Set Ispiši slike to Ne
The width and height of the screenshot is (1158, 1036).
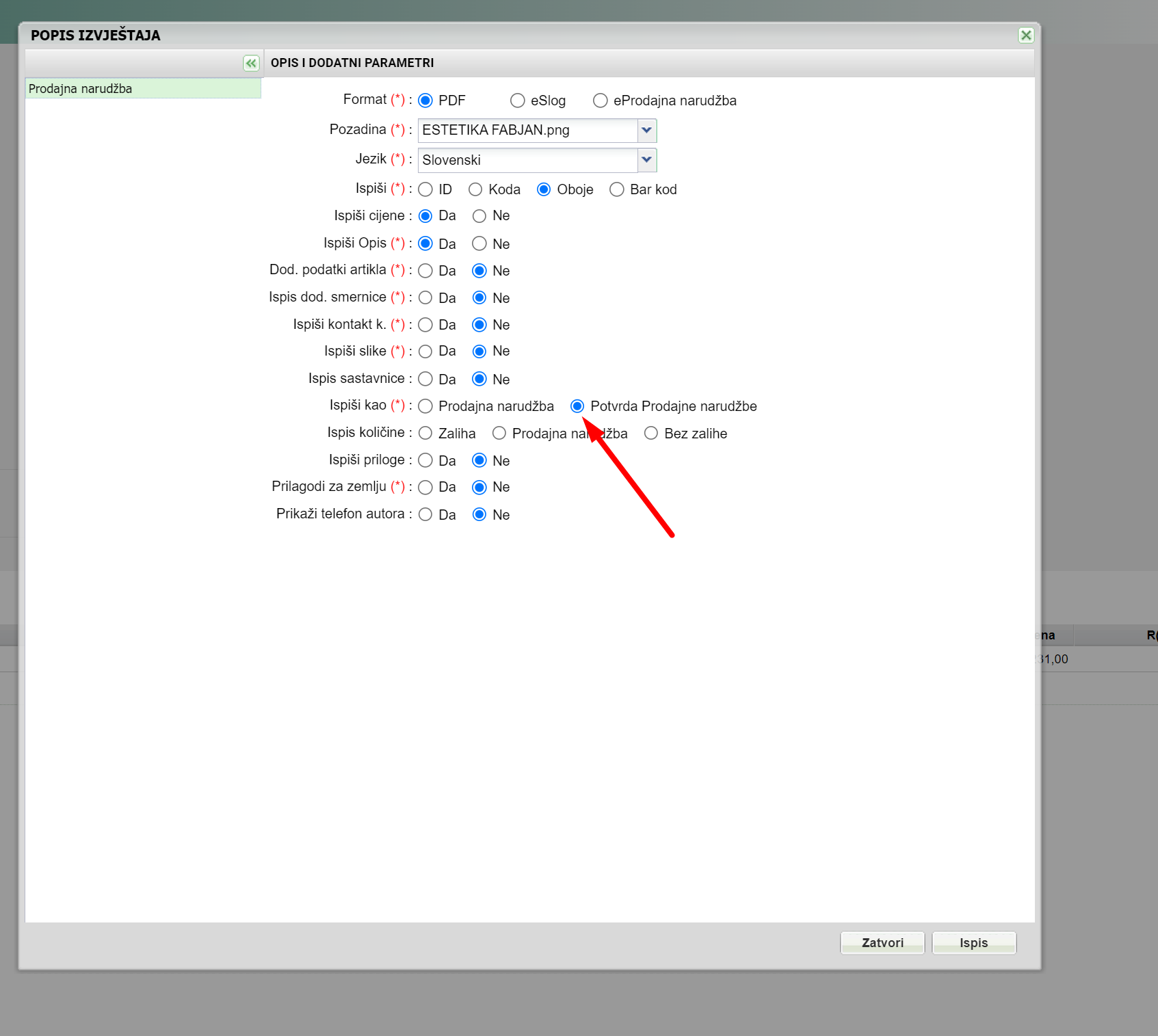point(479,351)
